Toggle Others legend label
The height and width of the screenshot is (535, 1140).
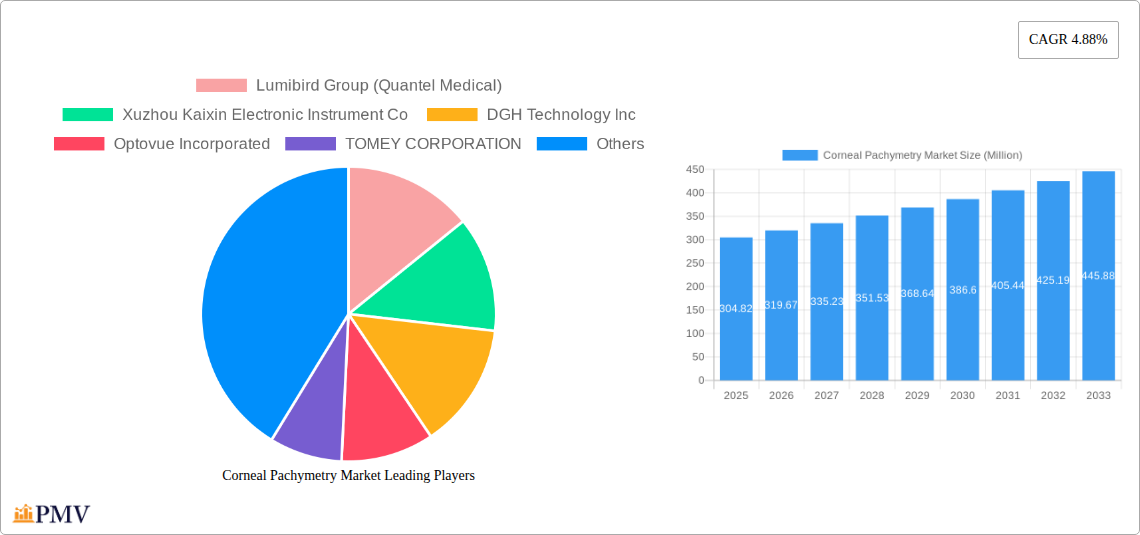620,144
